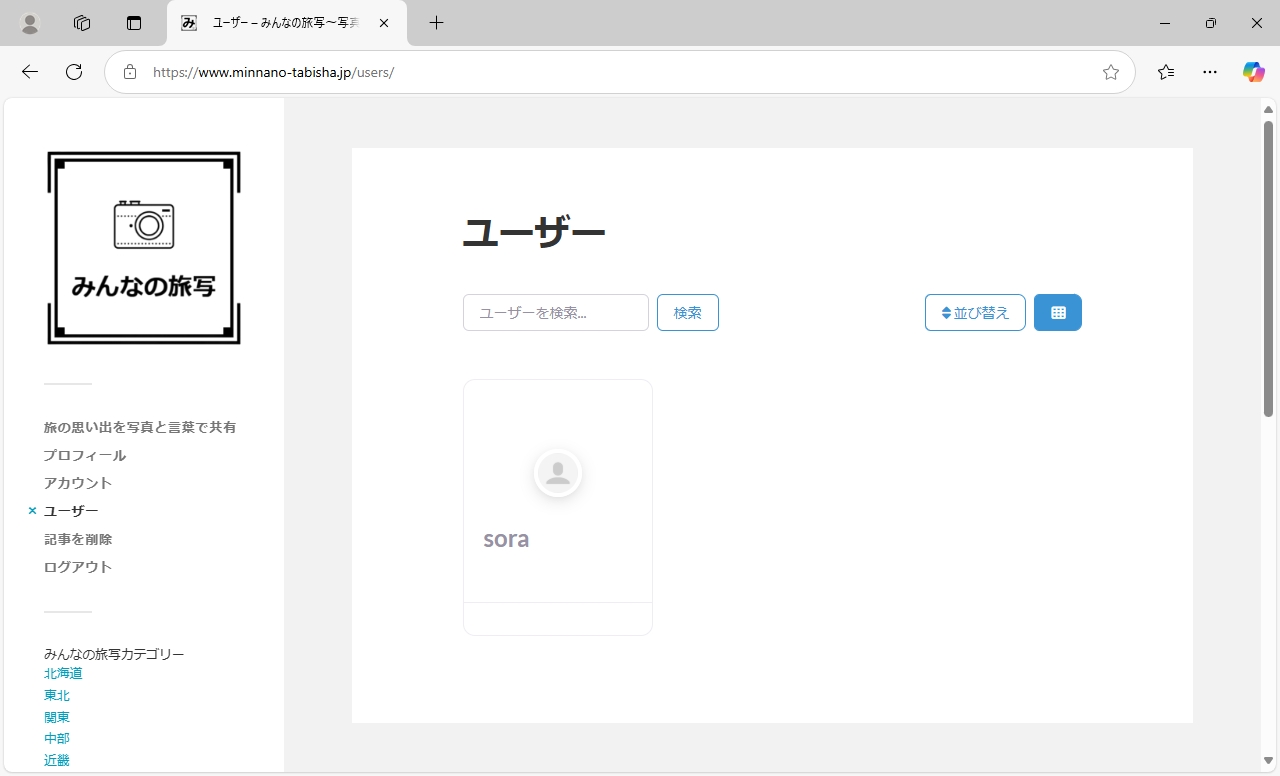
Task: Open the 北海道 category link
Action: pyautogui.click(x=63, y=674)
